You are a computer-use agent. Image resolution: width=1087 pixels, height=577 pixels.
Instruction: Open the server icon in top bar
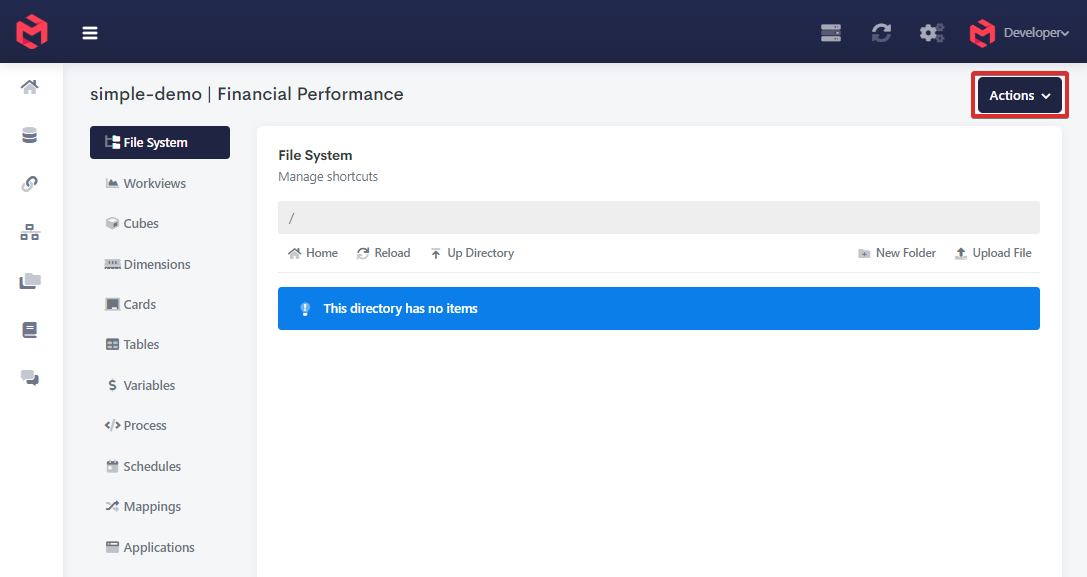[831, 33]
